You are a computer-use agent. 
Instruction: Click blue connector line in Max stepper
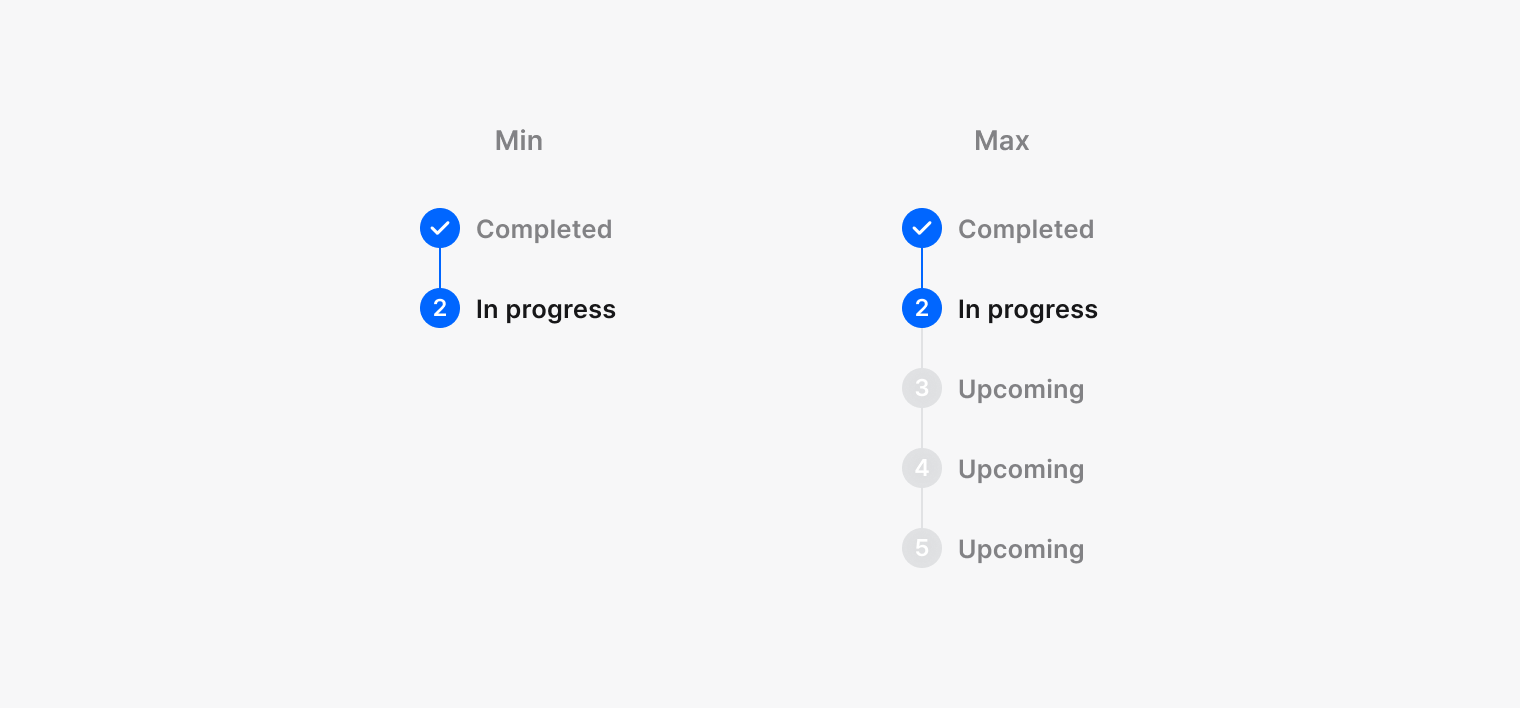922,268
